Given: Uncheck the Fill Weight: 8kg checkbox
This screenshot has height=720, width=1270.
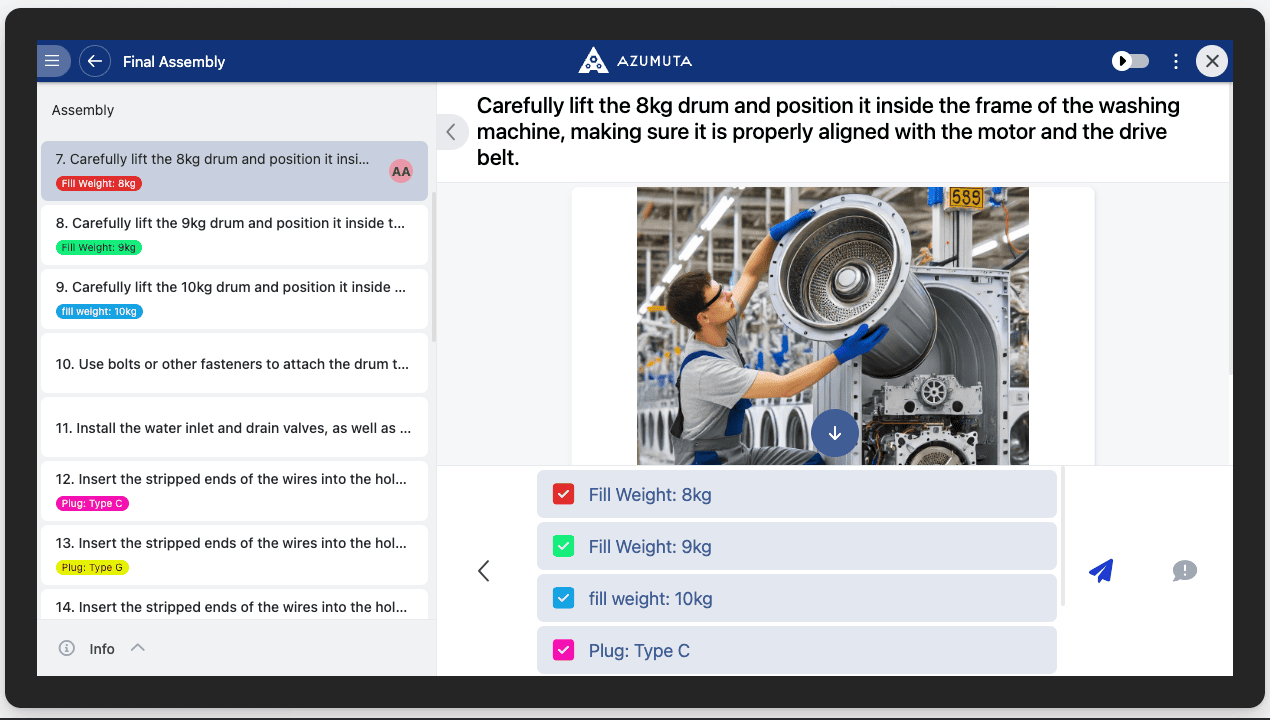Looking at the screenshot, I should point(563,494).
